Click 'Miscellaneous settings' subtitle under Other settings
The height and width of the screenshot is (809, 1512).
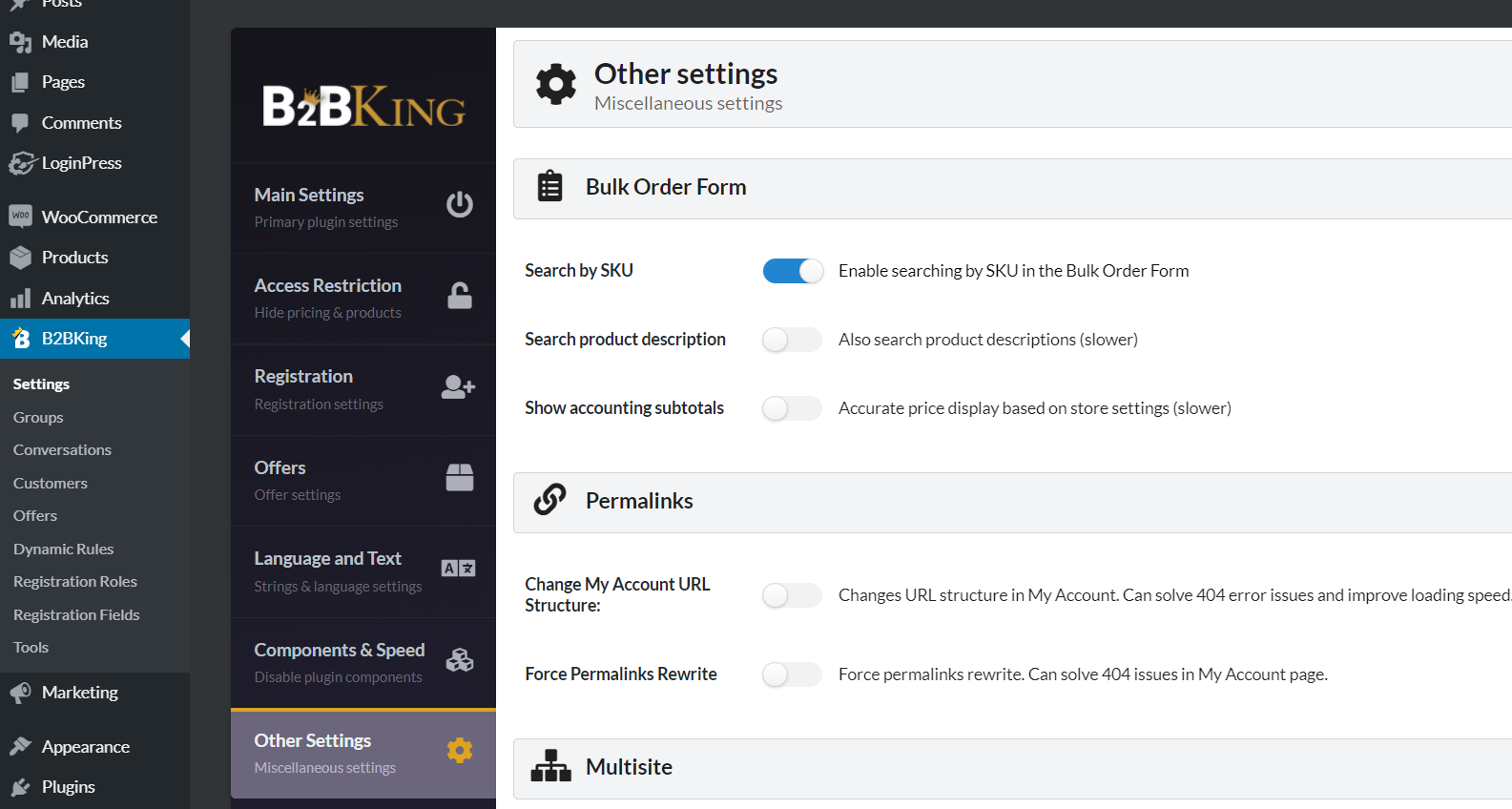coord(688,103)
